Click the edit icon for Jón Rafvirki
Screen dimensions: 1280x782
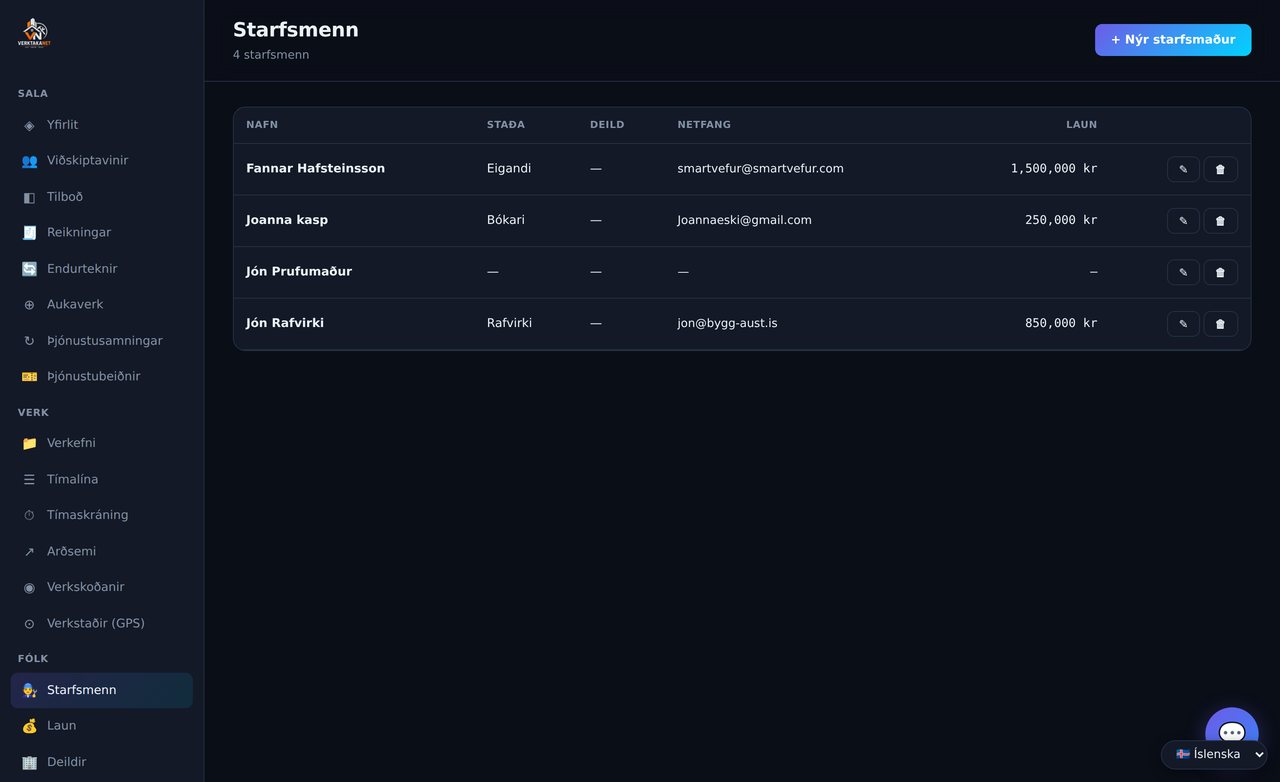pos(1183,324)
